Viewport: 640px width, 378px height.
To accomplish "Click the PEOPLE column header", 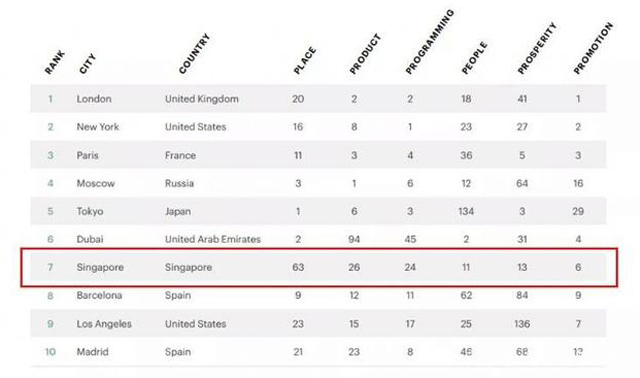I will pyautogui.click(x=474, y=58).
